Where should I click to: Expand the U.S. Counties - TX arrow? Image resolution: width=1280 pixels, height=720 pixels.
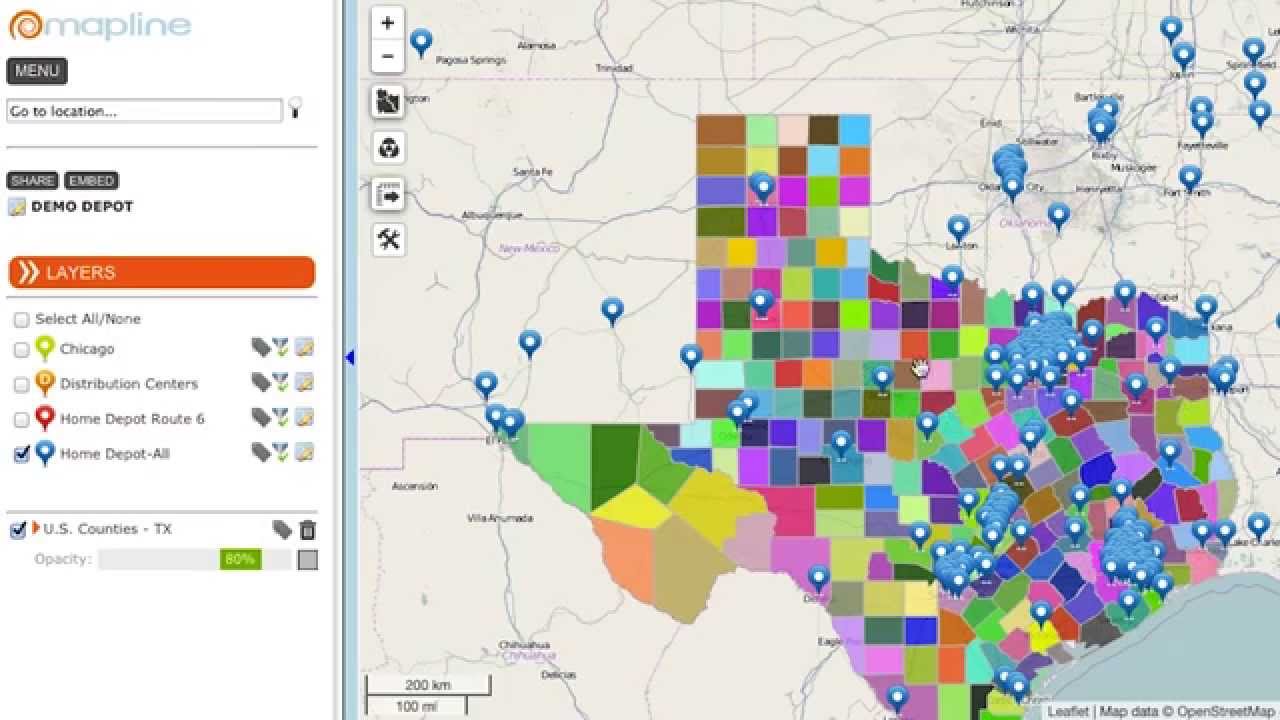(x=36, y=527)
